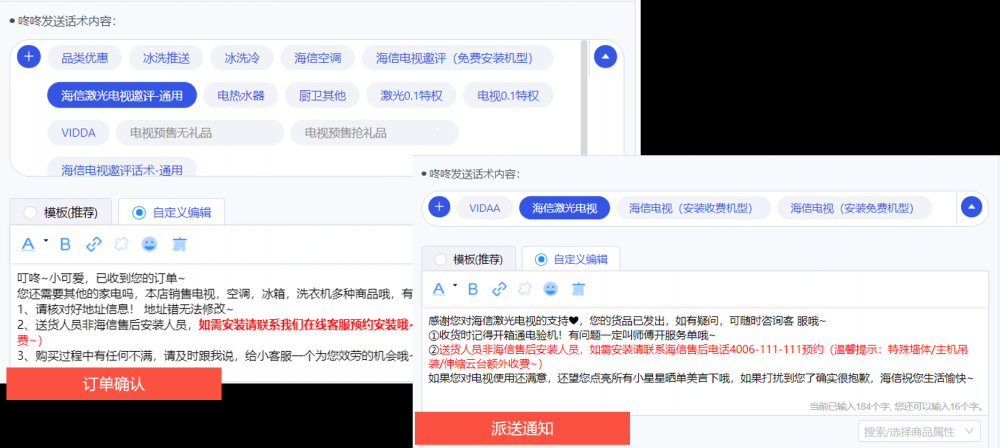Click text line ①收货时记得开箱通电验机
The height and width of the screenshot is (448, 1000).
[x=572, y=334]
